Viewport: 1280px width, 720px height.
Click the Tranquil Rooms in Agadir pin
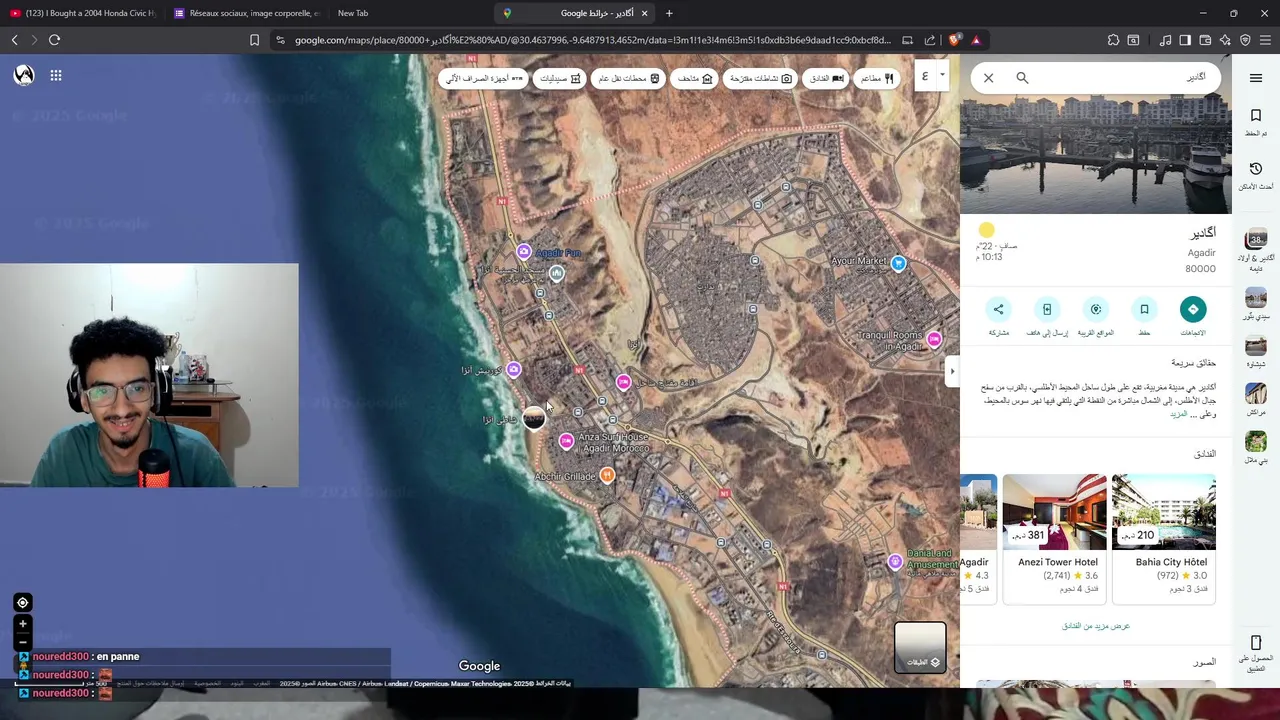pyautogui.click(x=934, y=340)
